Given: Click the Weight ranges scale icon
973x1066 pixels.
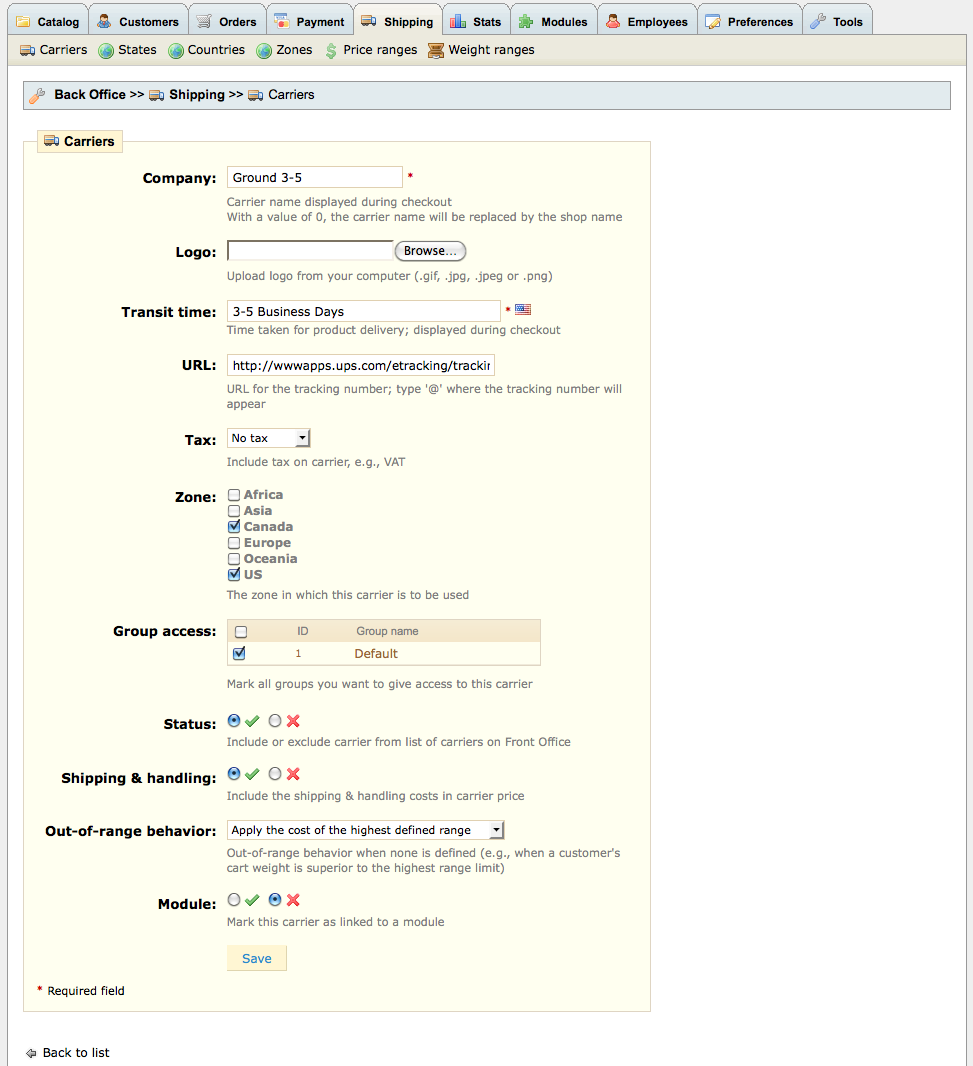Looking at the screenshot, I should (436, 51).
